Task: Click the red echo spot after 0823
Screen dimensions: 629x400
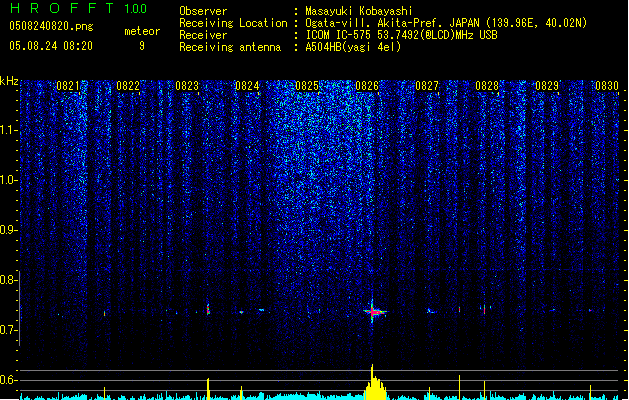Action: point(208,309)
